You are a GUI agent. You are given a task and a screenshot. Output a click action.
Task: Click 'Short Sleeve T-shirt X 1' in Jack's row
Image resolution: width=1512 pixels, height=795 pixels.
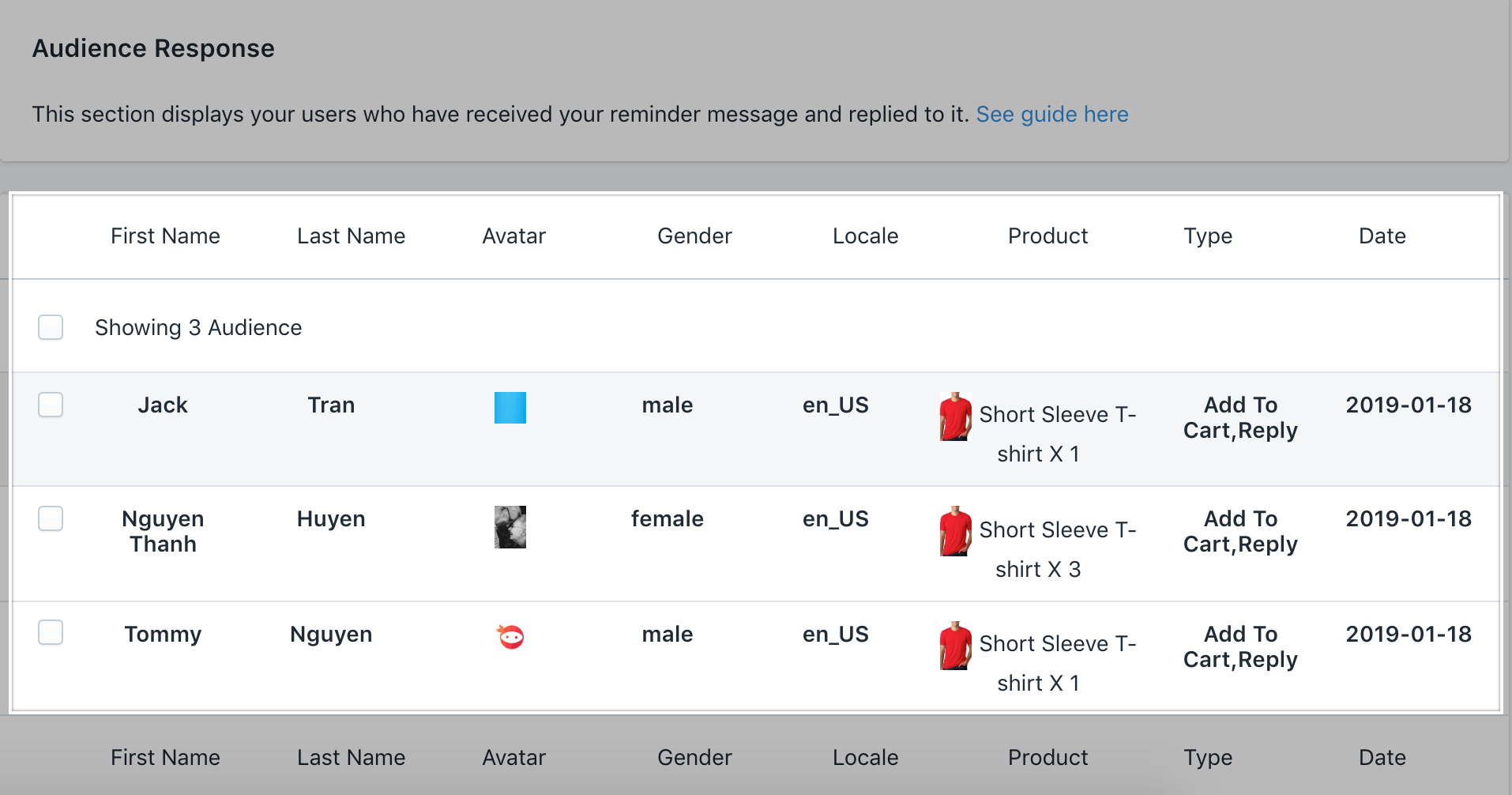click(1057, 434)
